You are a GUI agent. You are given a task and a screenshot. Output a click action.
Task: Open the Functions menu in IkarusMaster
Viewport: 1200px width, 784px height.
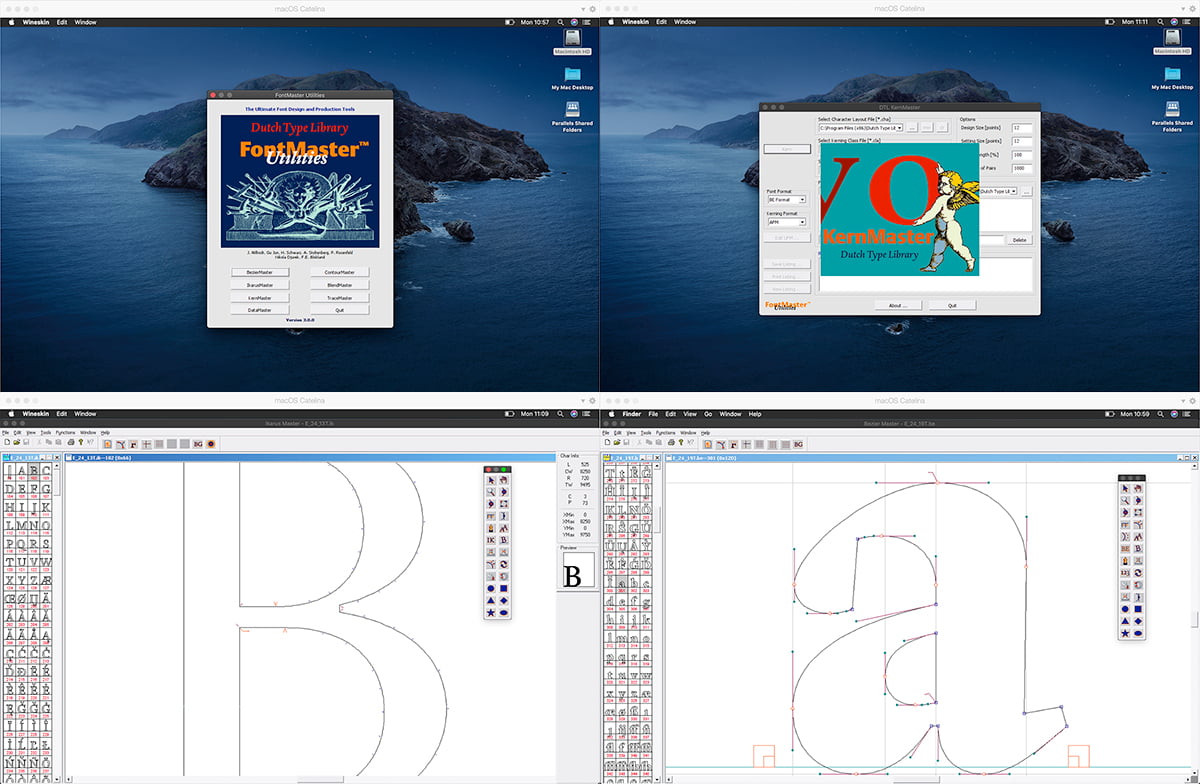(x=65, y=432)
